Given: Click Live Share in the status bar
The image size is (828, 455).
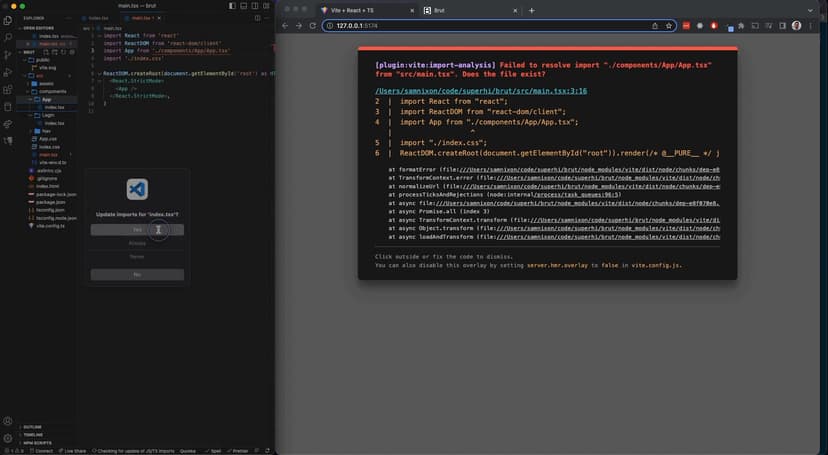Looking at the screenshot, I should 73,451.
